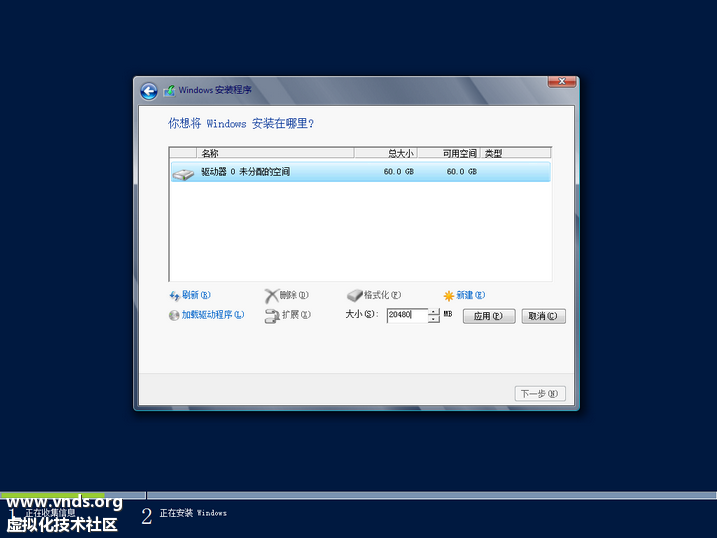Cancel partition creation with 取消 button
The width and height of the screenshot is (717, 538).
(x=543, y=316)
